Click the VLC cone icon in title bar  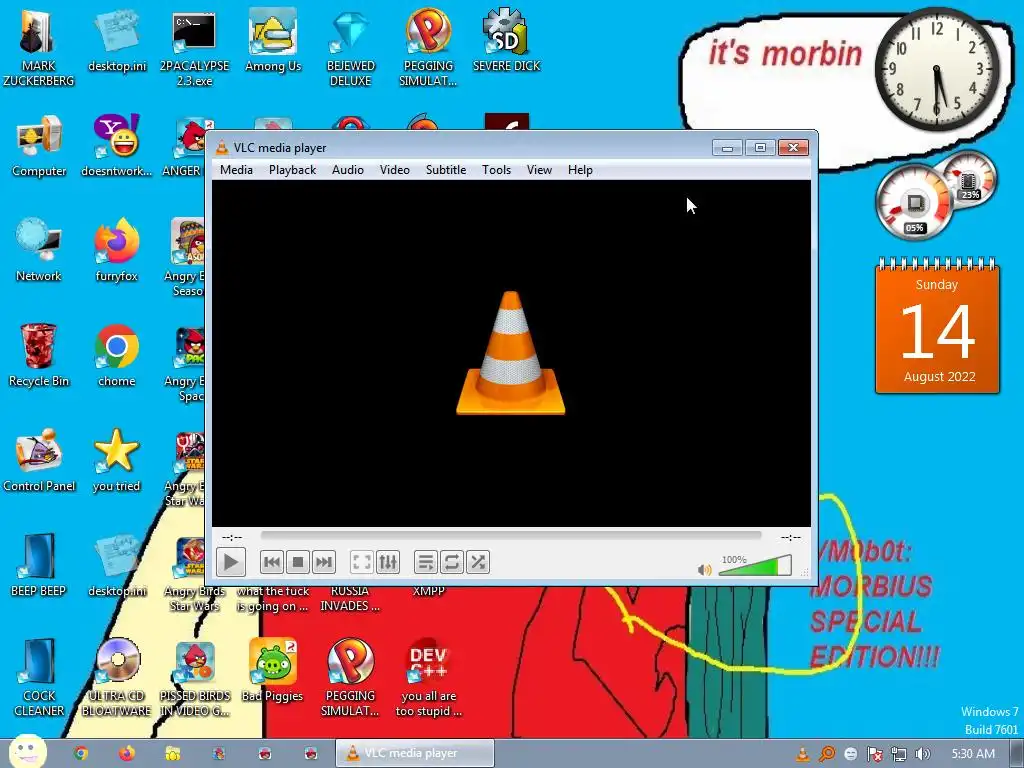222,148
